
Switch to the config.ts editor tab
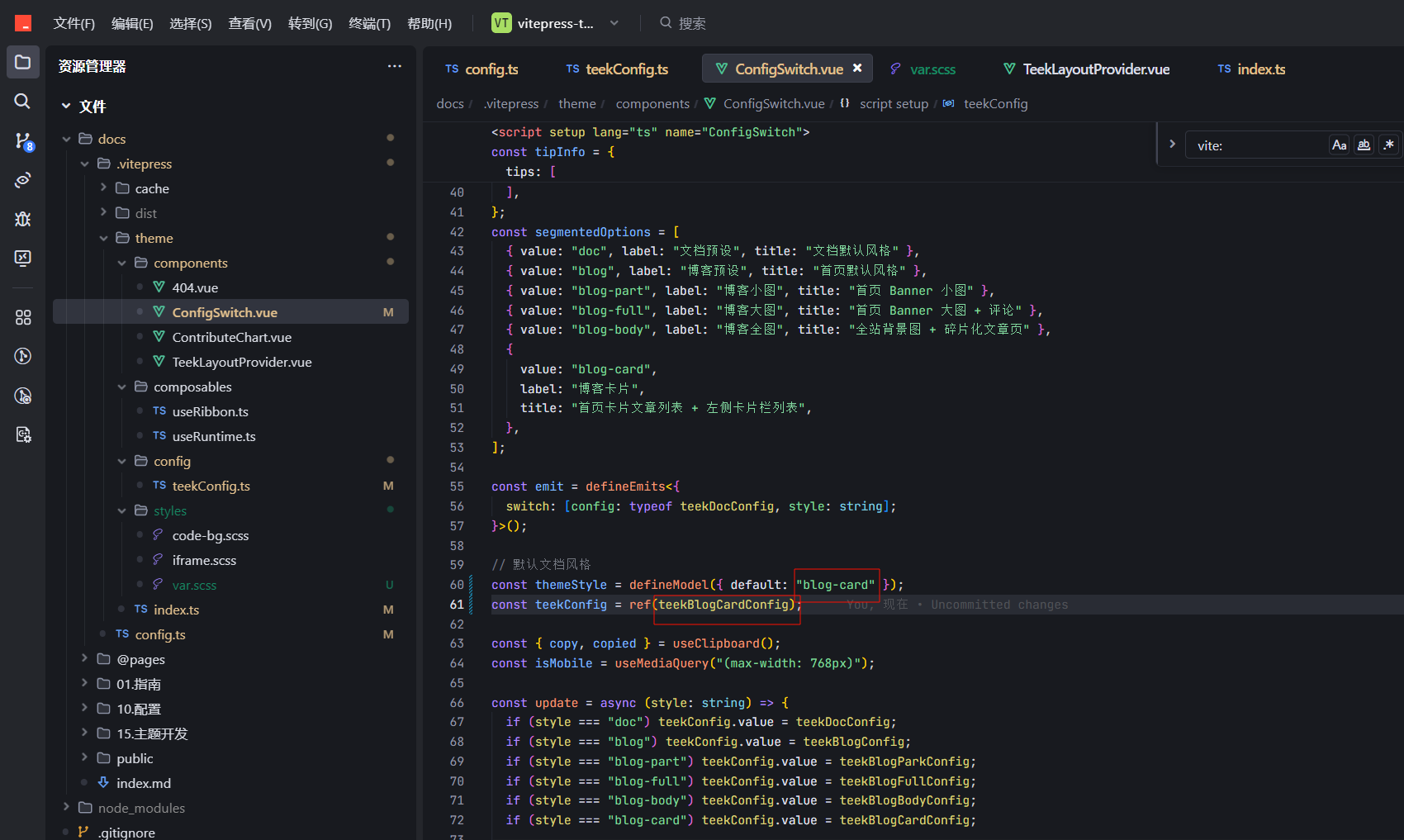[481, 69]
